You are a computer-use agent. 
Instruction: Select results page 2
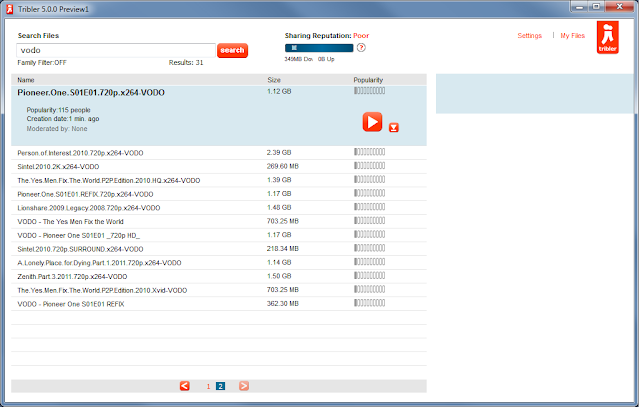(x=220, y=386)
